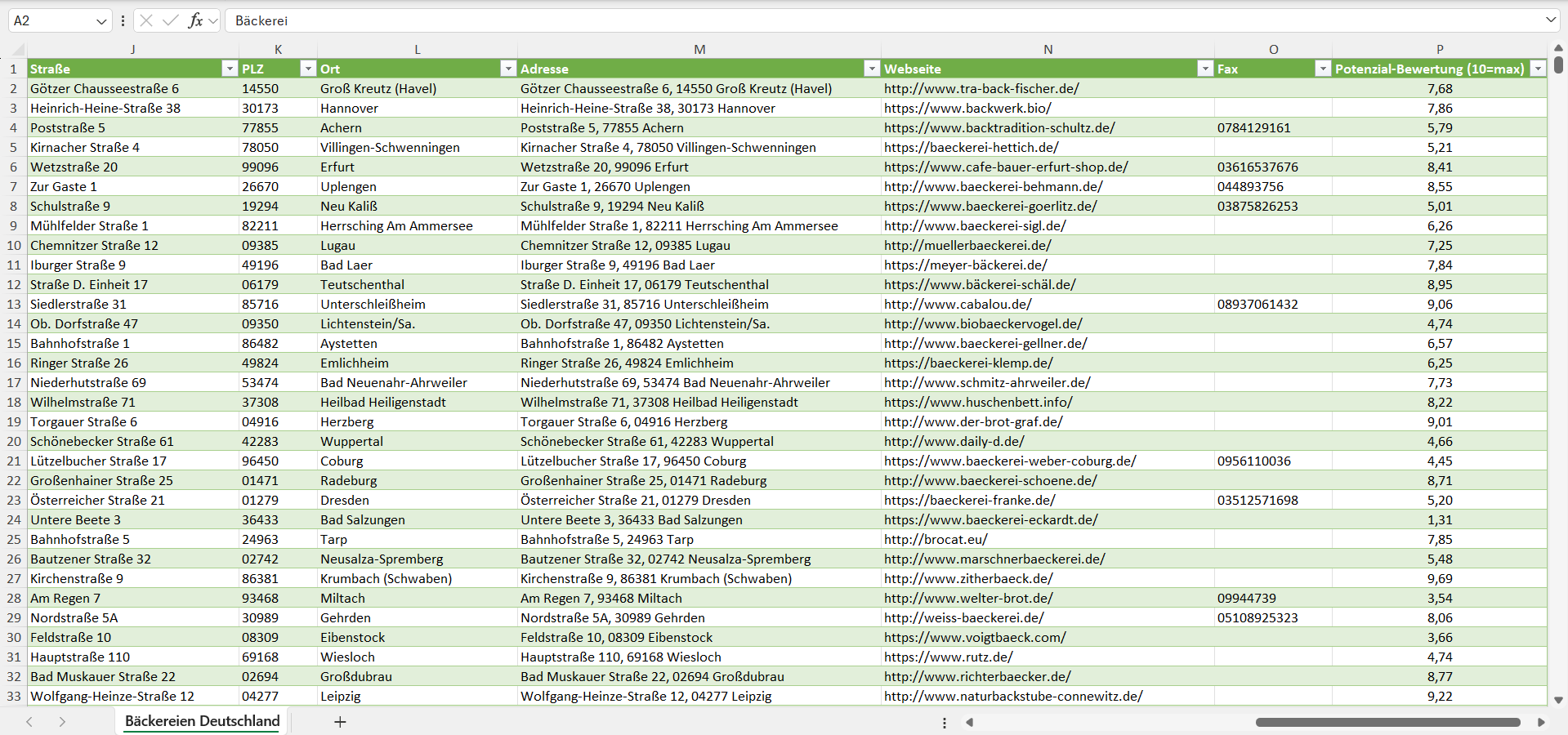Click the next sheet navigation arrow

coord(62,722)
